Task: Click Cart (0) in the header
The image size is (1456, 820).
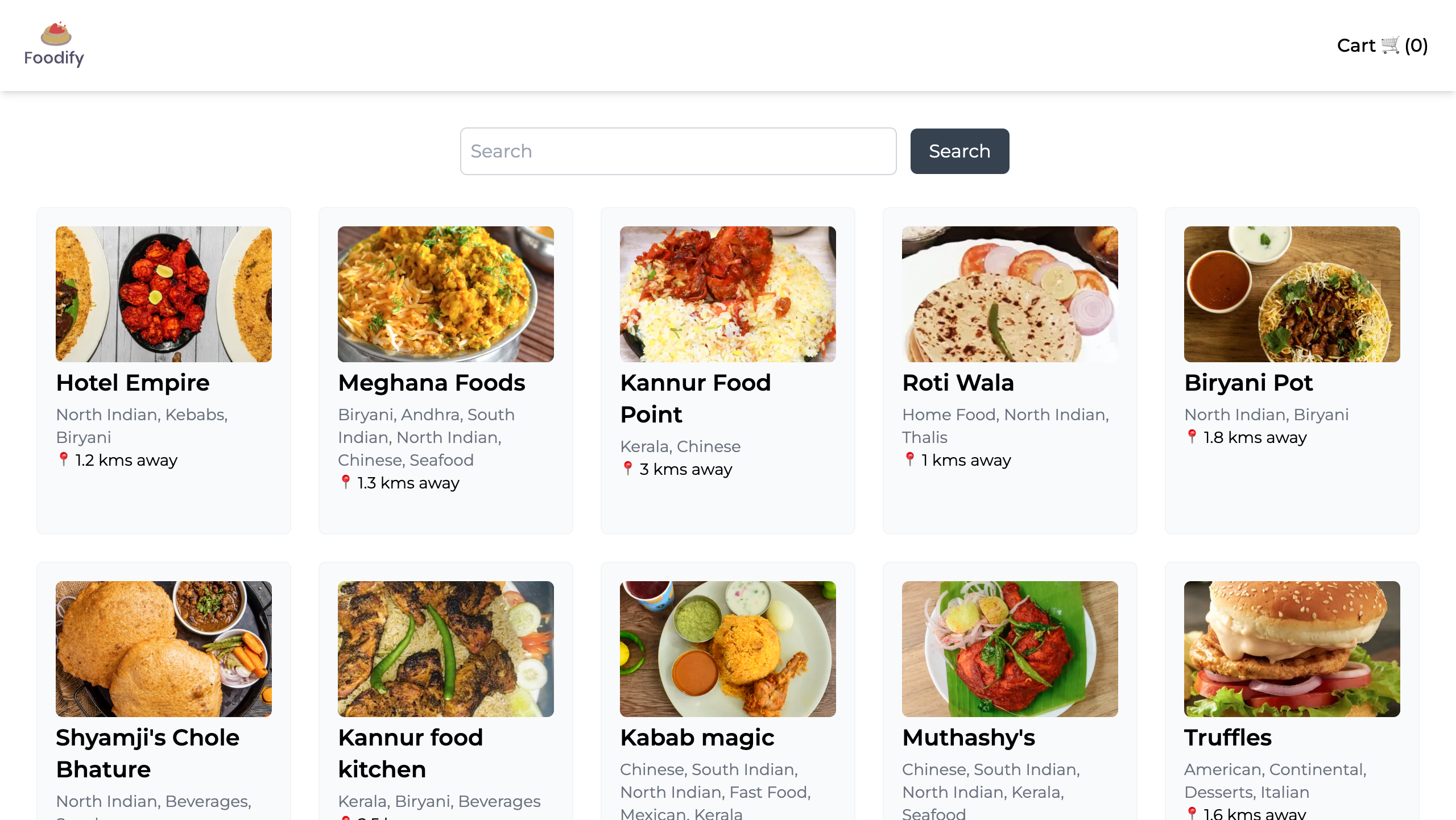Action: pos(1382,45)
